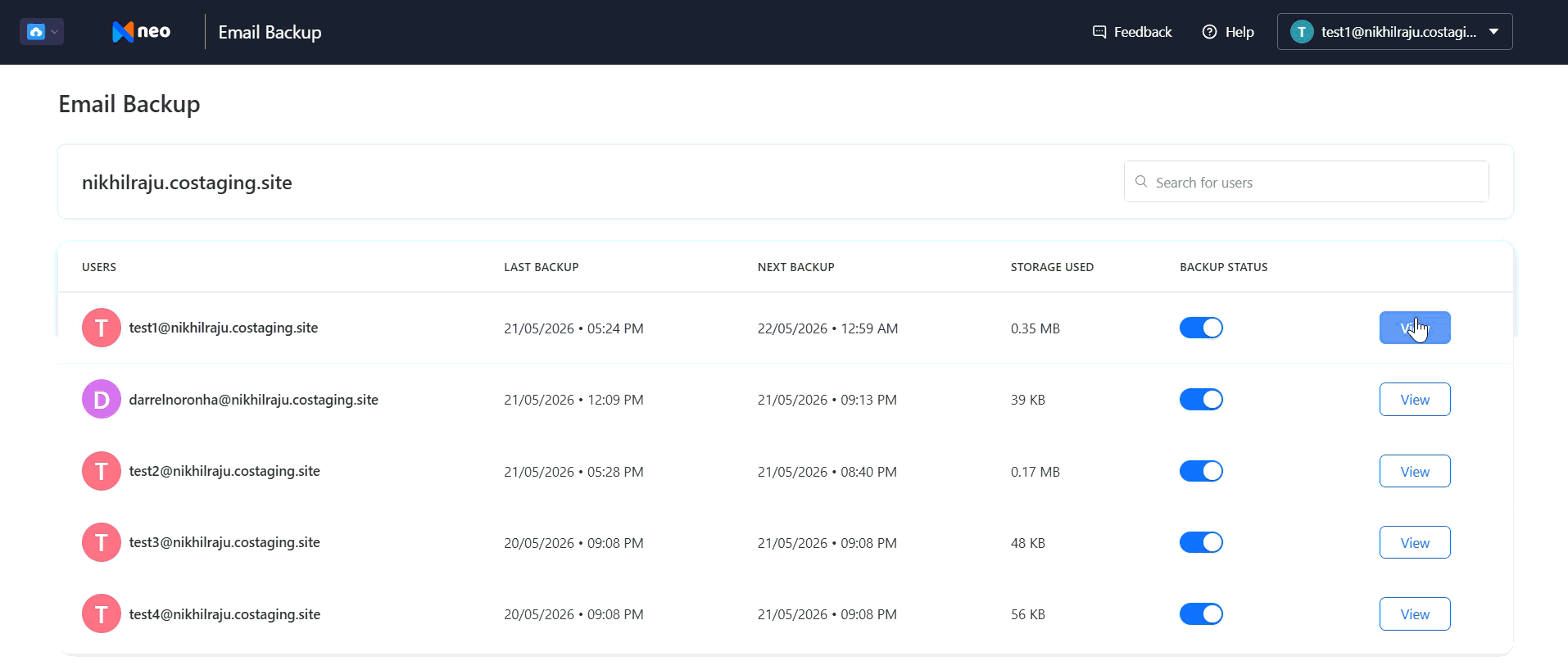Click the NEXT BACKUP column header
This screenshot has width=1568, height=670.
coord(796,267)
